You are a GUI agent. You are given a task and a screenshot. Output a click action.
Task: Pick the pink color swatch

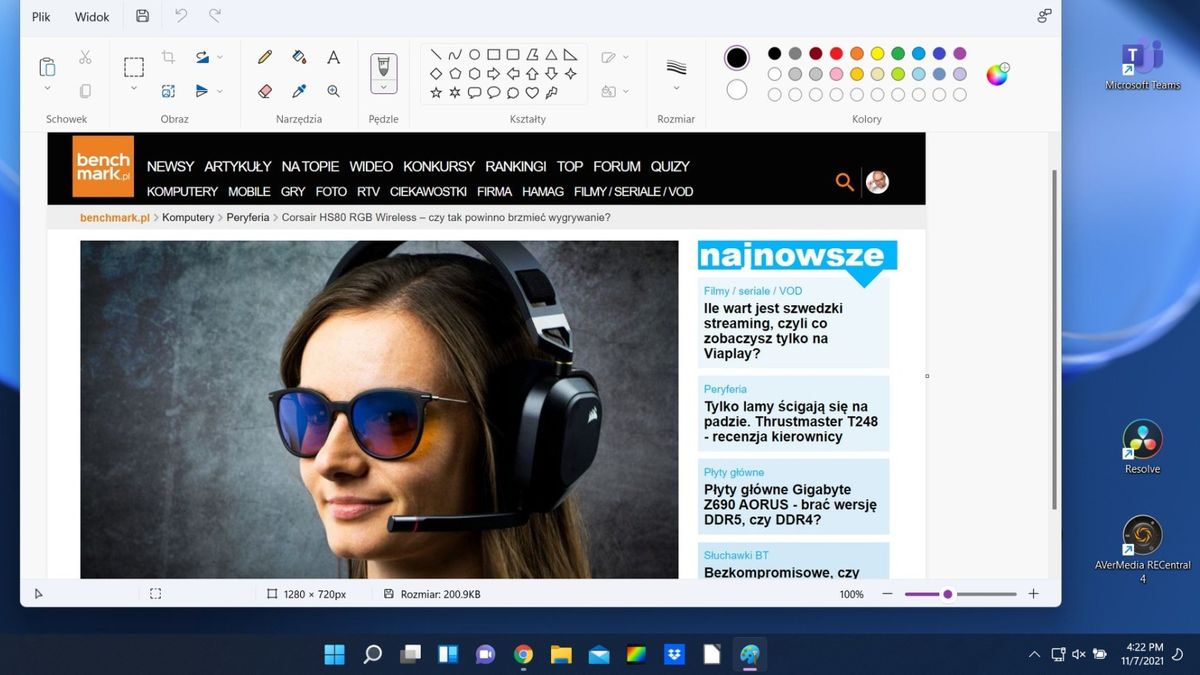836,74
